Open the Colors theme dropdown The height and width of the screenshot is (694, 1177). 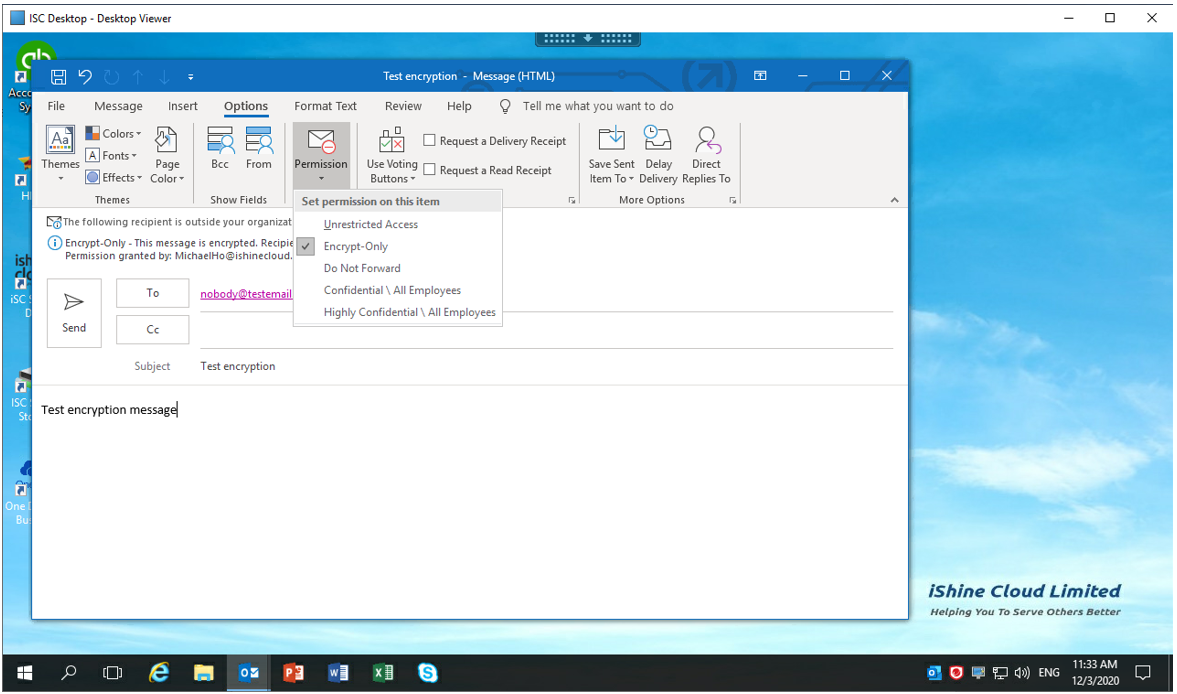click(113, 134)
